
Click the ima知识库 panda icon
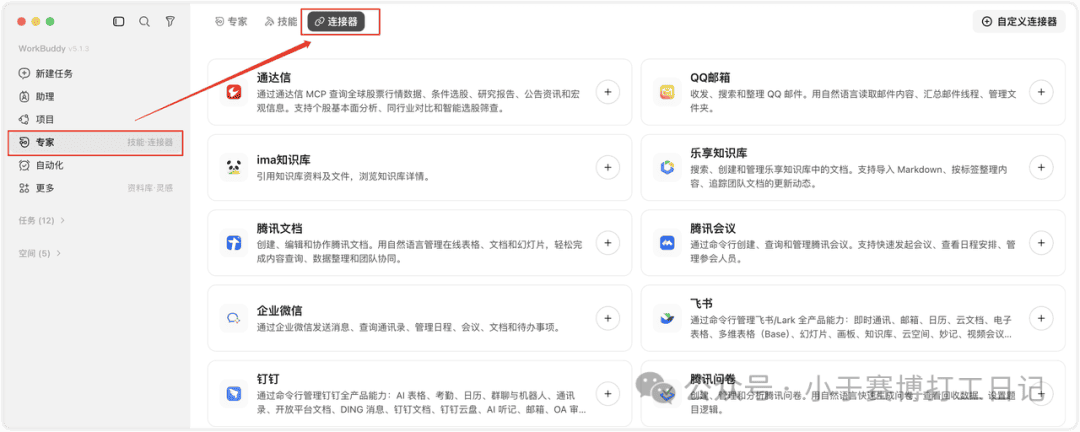point(233,167)
